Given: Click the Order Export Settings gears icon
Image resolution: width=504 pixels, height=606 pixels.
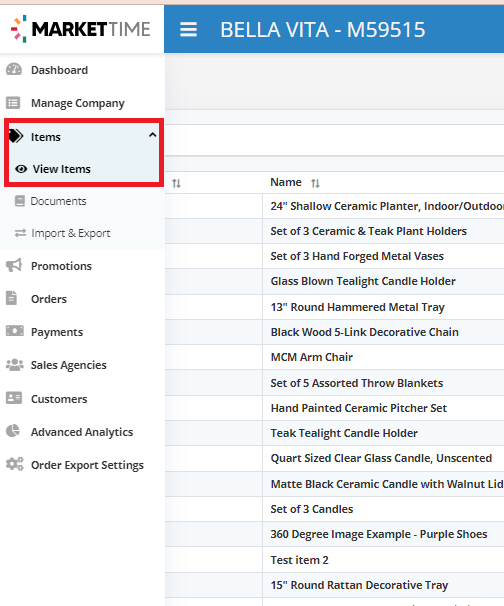Looking at the screenshot, I should coord(15,464).
